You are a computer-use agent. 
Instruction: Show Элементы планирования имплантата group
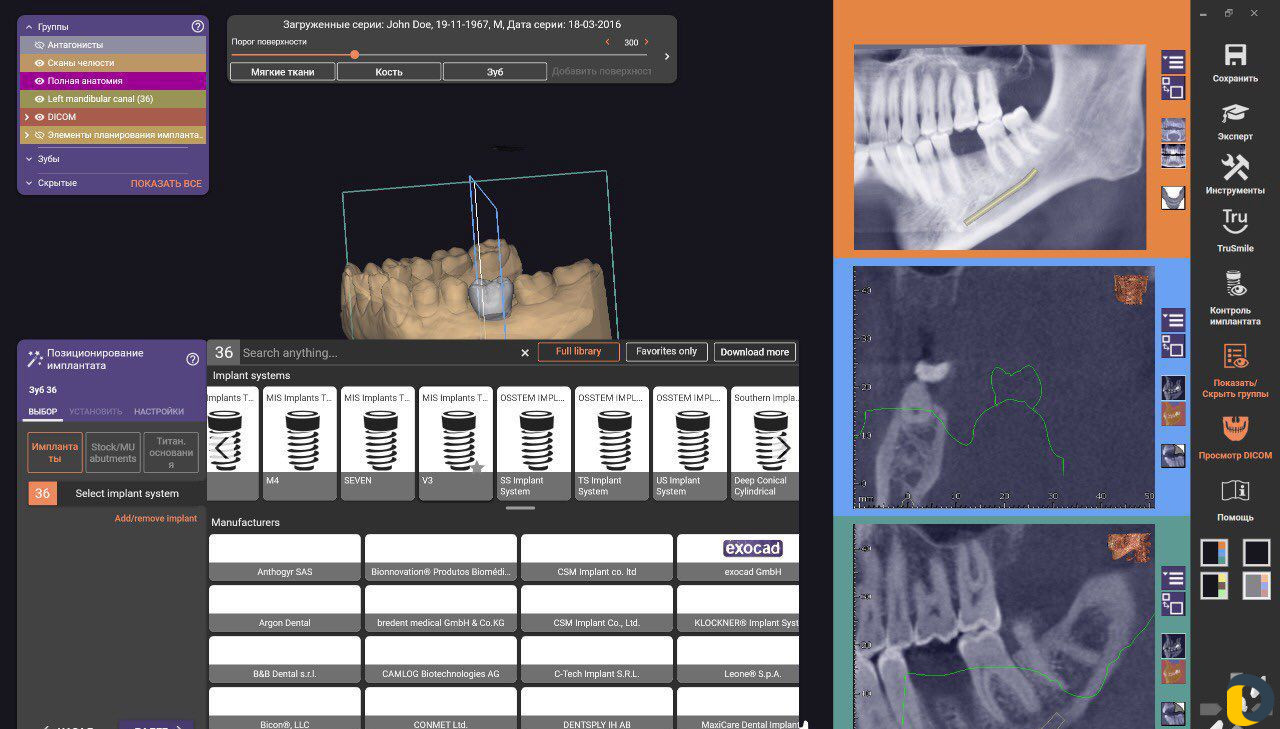click(x=40, y=135)
